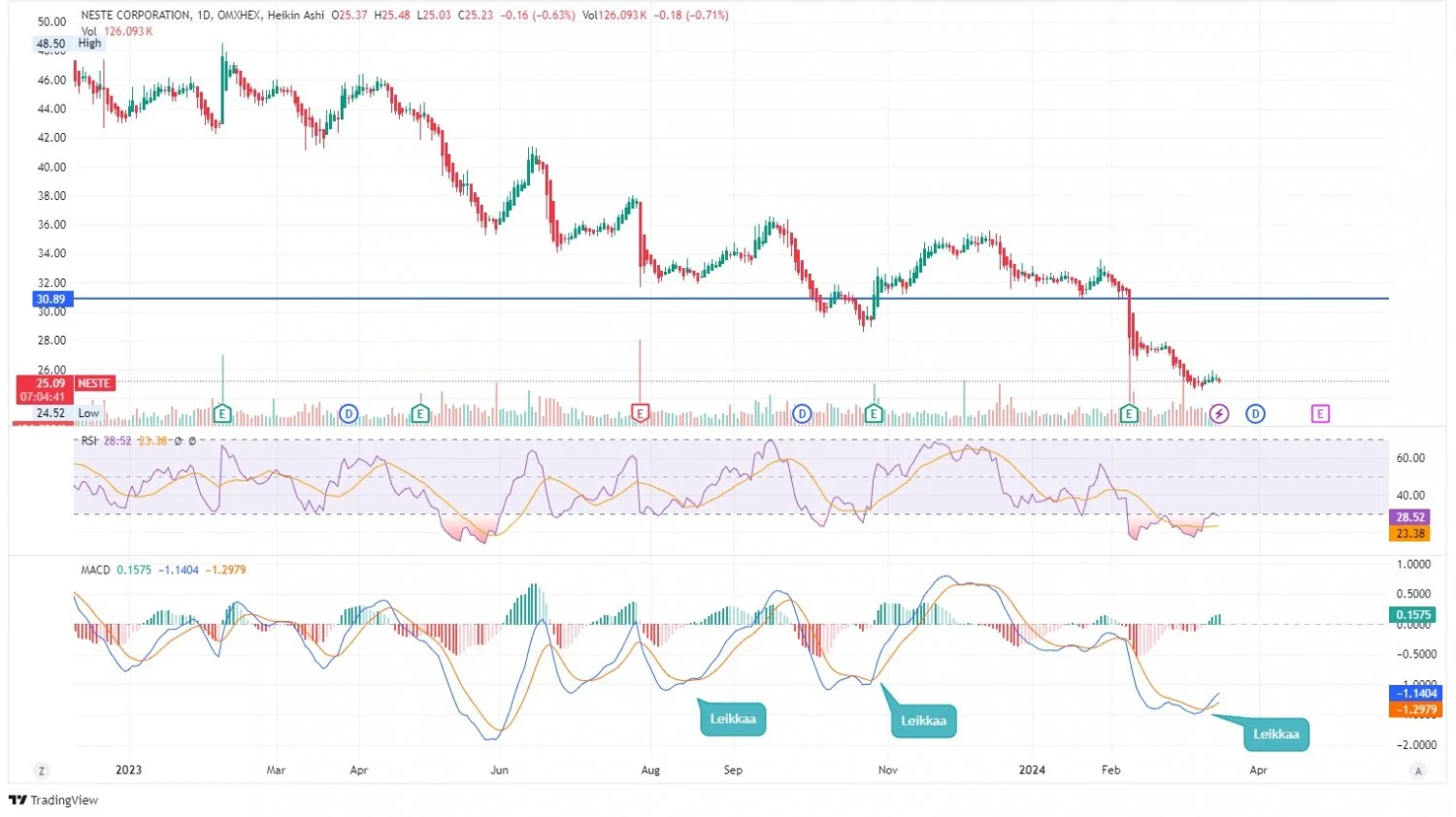Click dividend D marker right of lightning icon
The image size is (1456, 817).
point(1255,414)
